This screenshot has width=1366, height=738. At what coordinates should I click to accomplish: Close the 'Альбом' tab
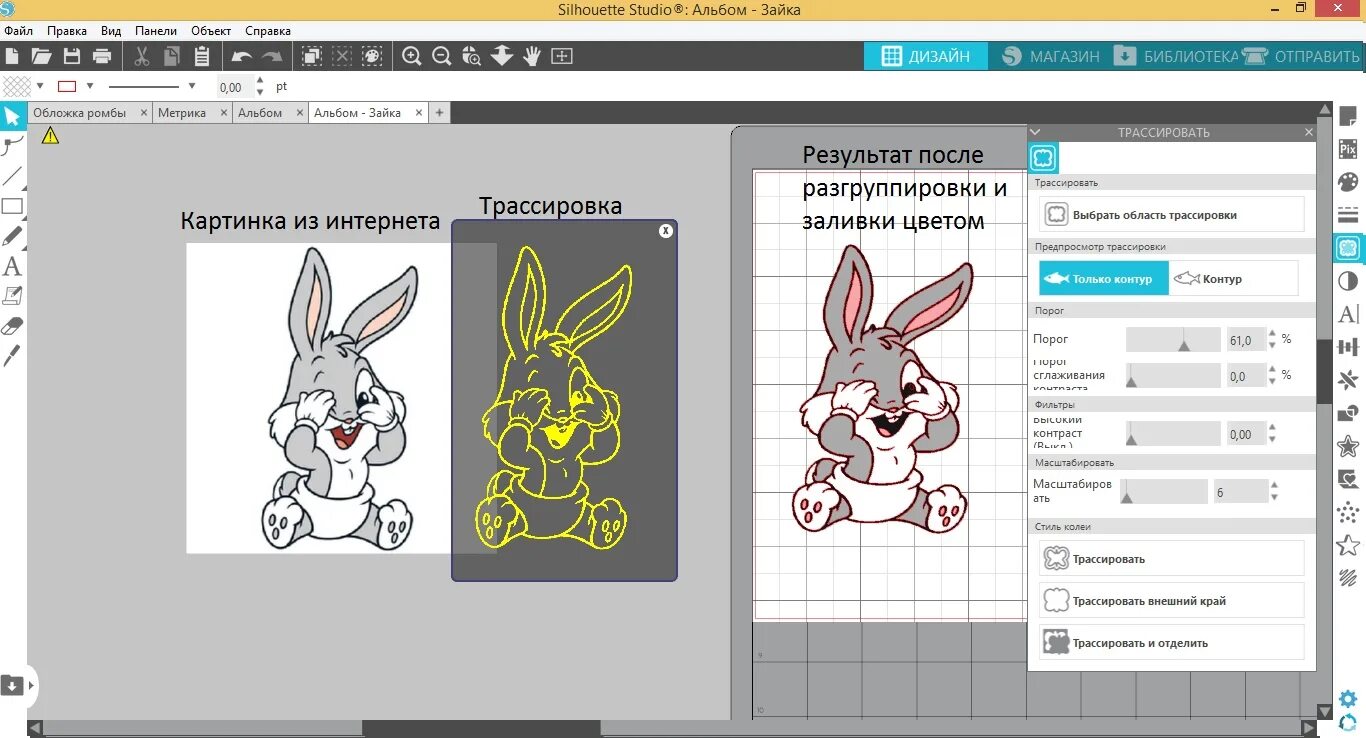[299, 113]
